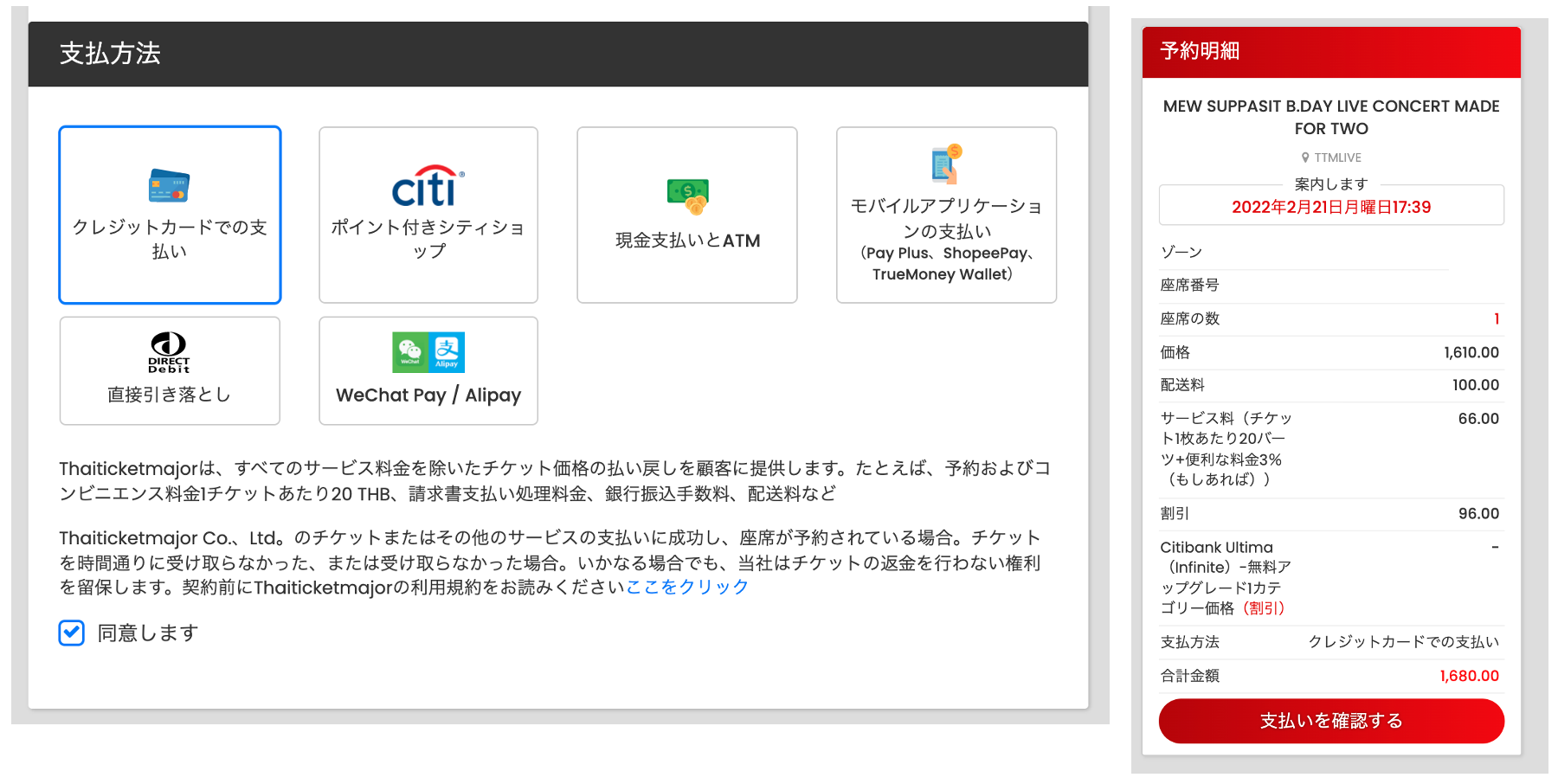Viewport: 1558px width, 784px height.
Task: Click the refund policy paragraph starting Thaiticketmajorは
Action: (555, 481)
